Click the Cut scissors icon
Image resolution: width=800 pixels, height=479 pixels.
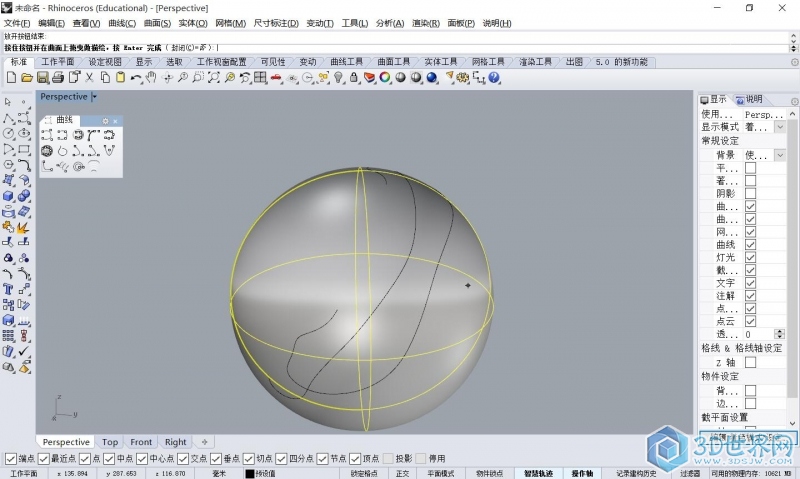pyautogui.click(x=89, y=78)
